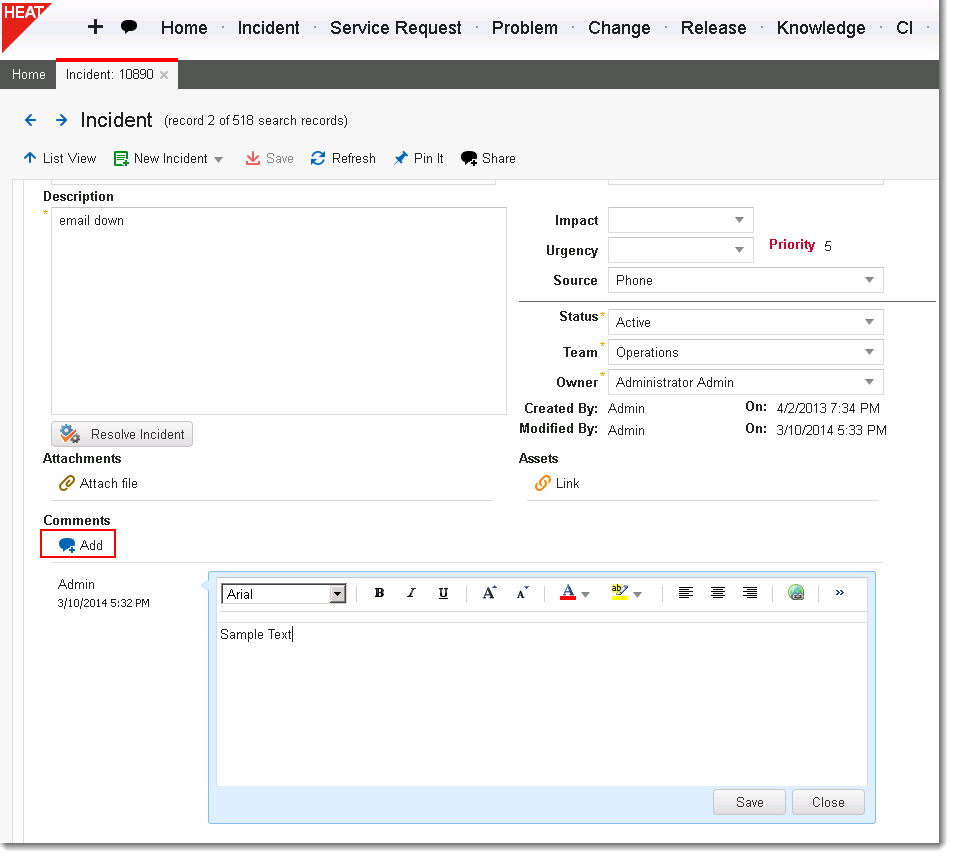954x858 pixels.
Task: Close the Incident: 10890 tab
Action: pyautogui.click(x=164, y=75)
